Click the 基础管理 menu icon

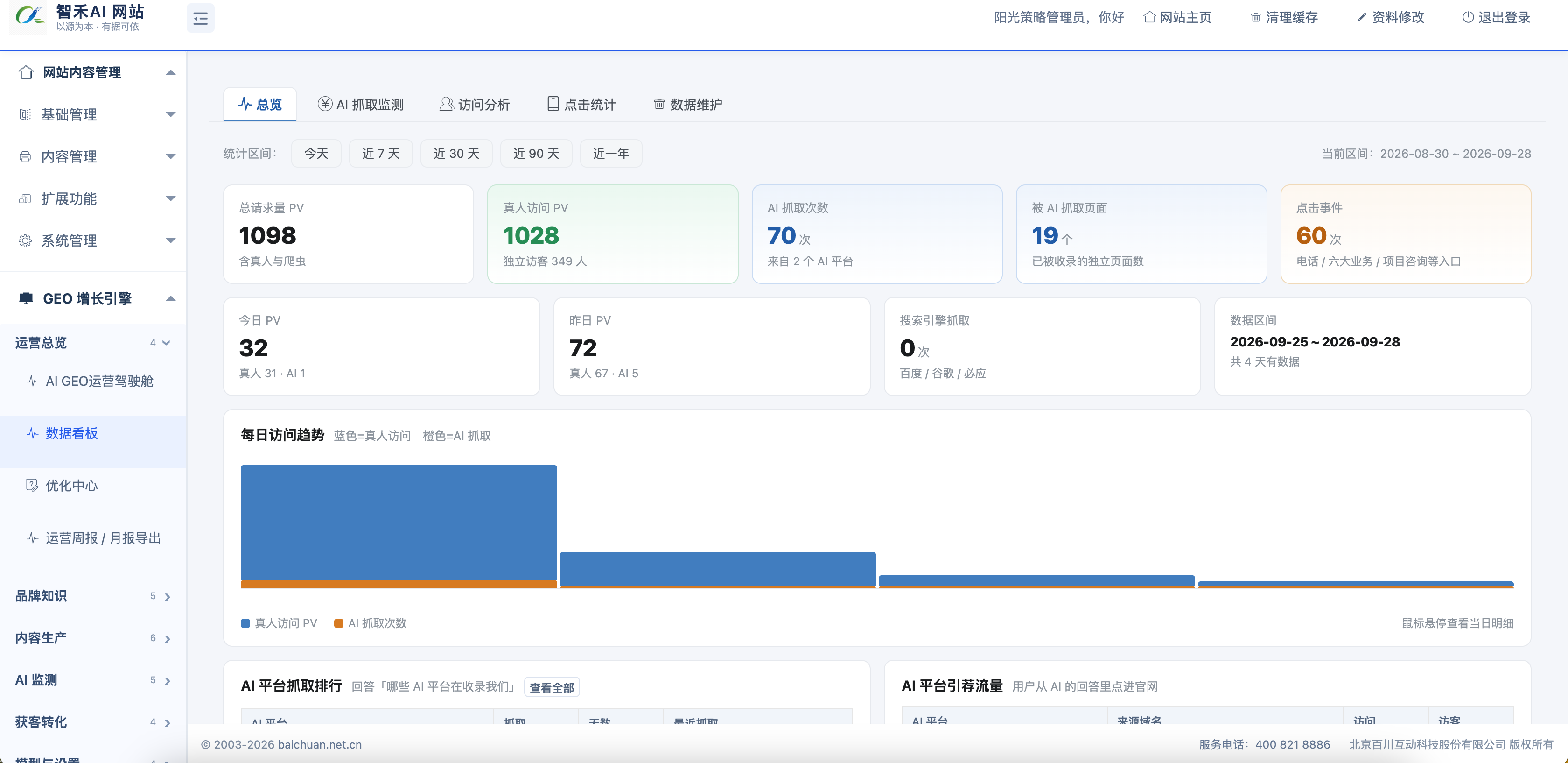click(25, 114)
